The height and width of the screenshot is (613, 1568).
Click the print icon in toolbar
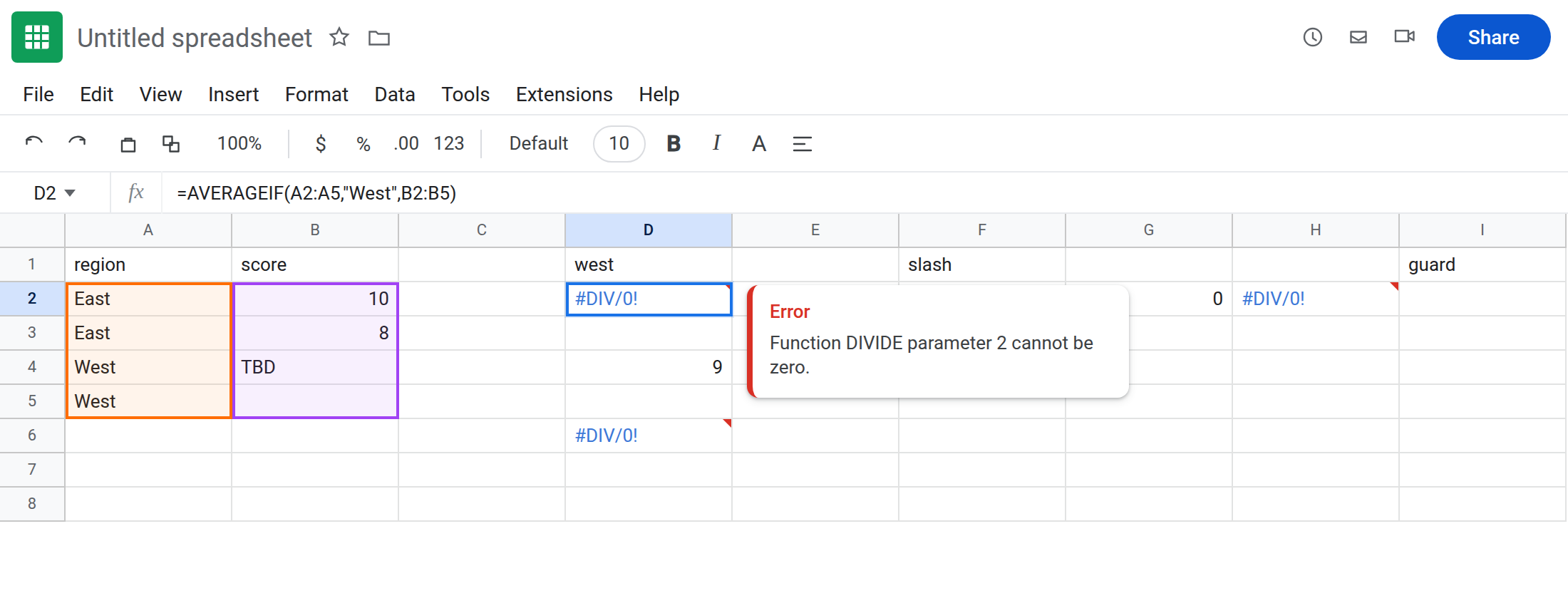click(128, 144)
